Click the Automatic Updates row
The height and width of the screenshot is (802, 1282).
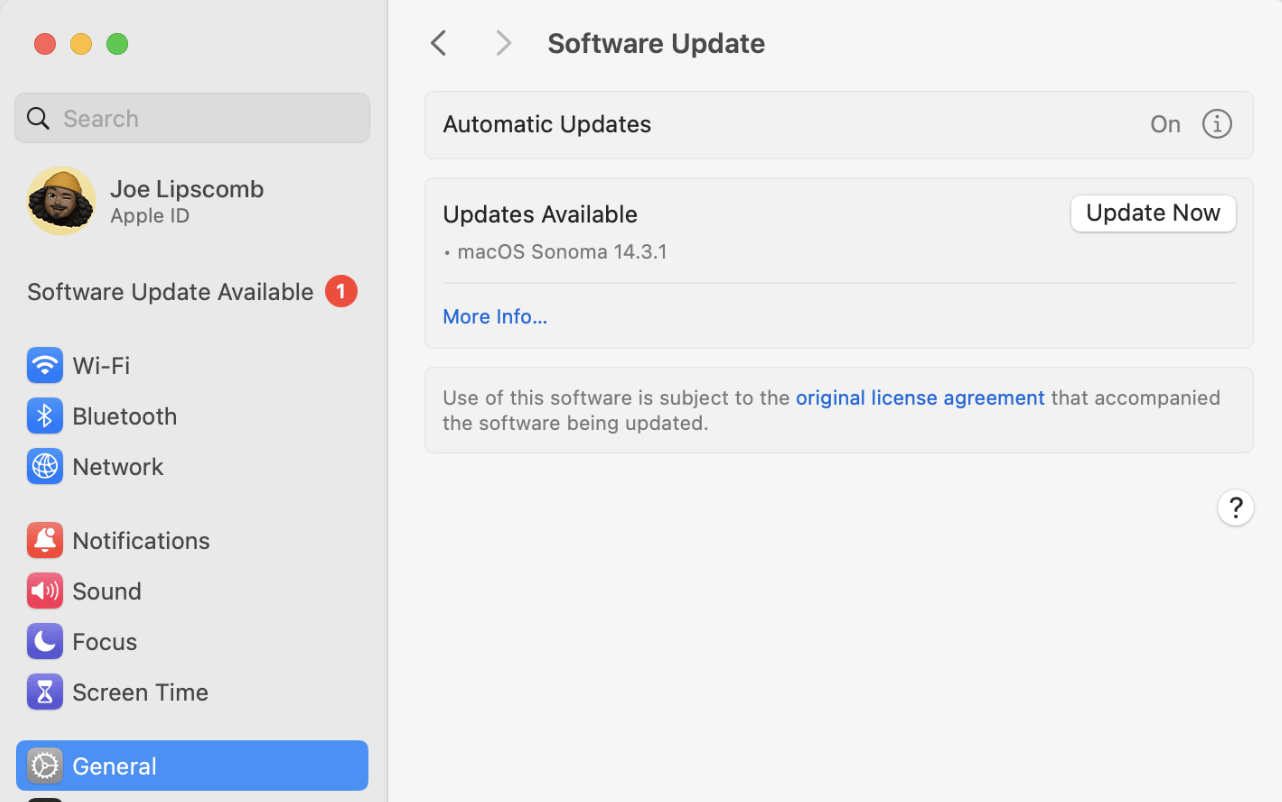point(700,125)
